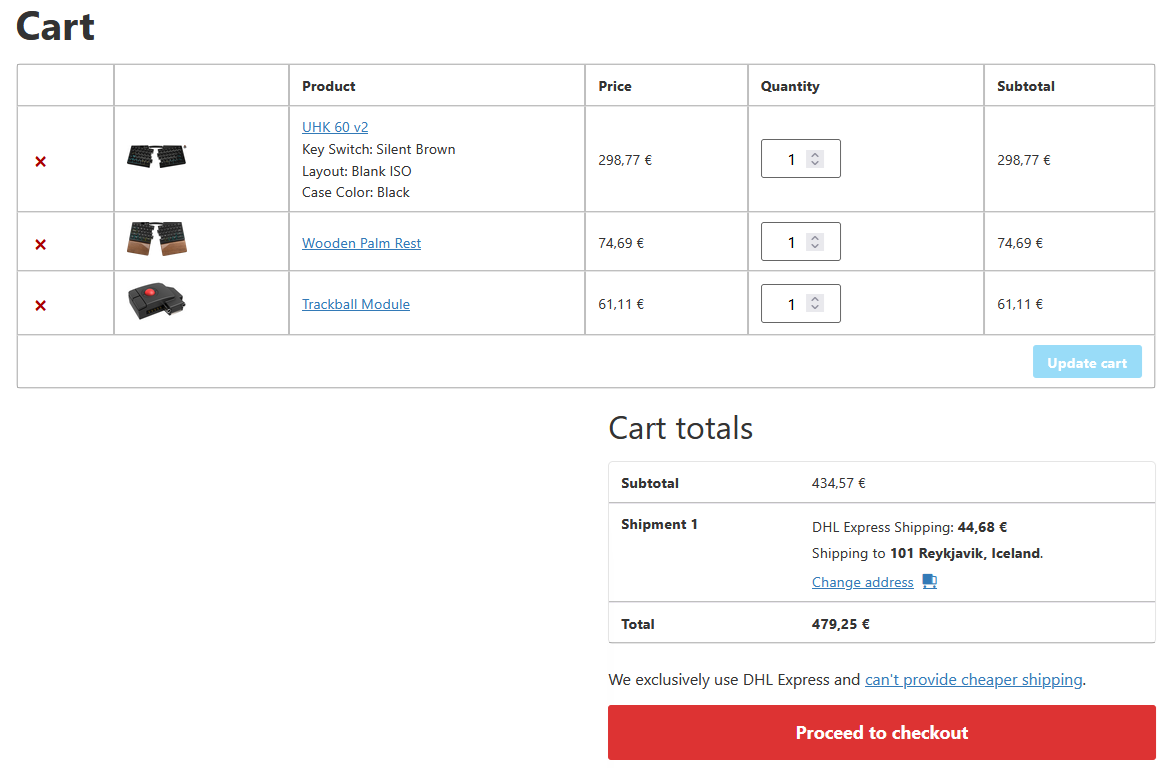Remove UHK 60 v2 from cart
The height and width of the screenshot is (768, 1164).
coord(41,161)
